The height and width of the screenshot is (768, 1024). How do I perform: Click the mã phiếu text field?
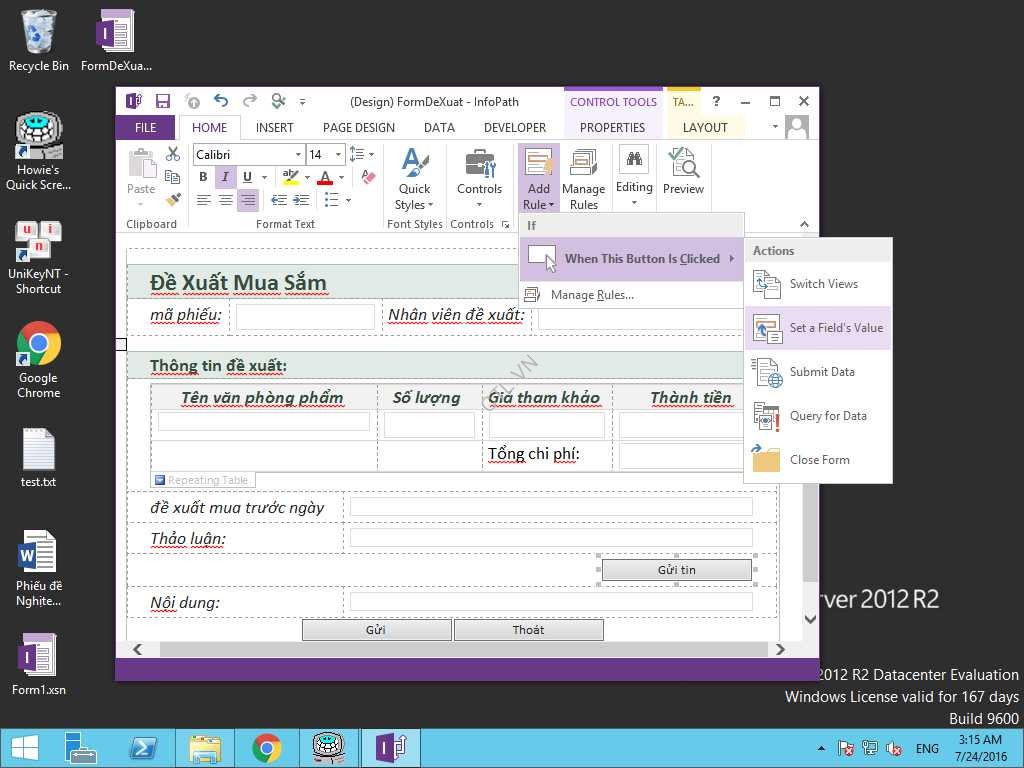click(305, 317)
